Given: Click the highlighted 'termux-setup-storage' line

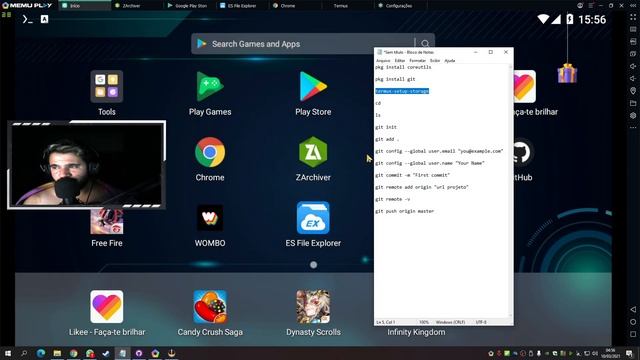Looking at the screenshot, I should pos(402,91).
